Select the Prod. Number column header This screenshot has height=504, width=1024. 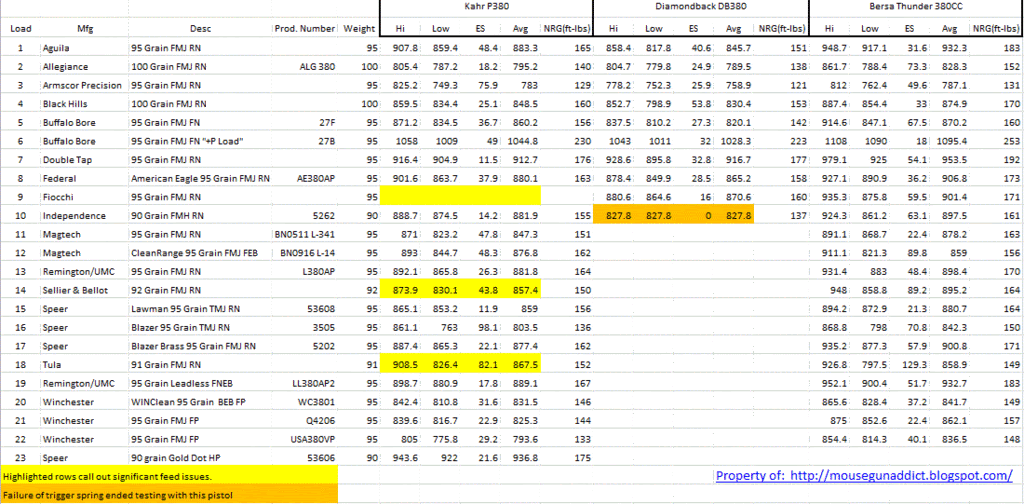pyautogui.click(x=304, y=29)
